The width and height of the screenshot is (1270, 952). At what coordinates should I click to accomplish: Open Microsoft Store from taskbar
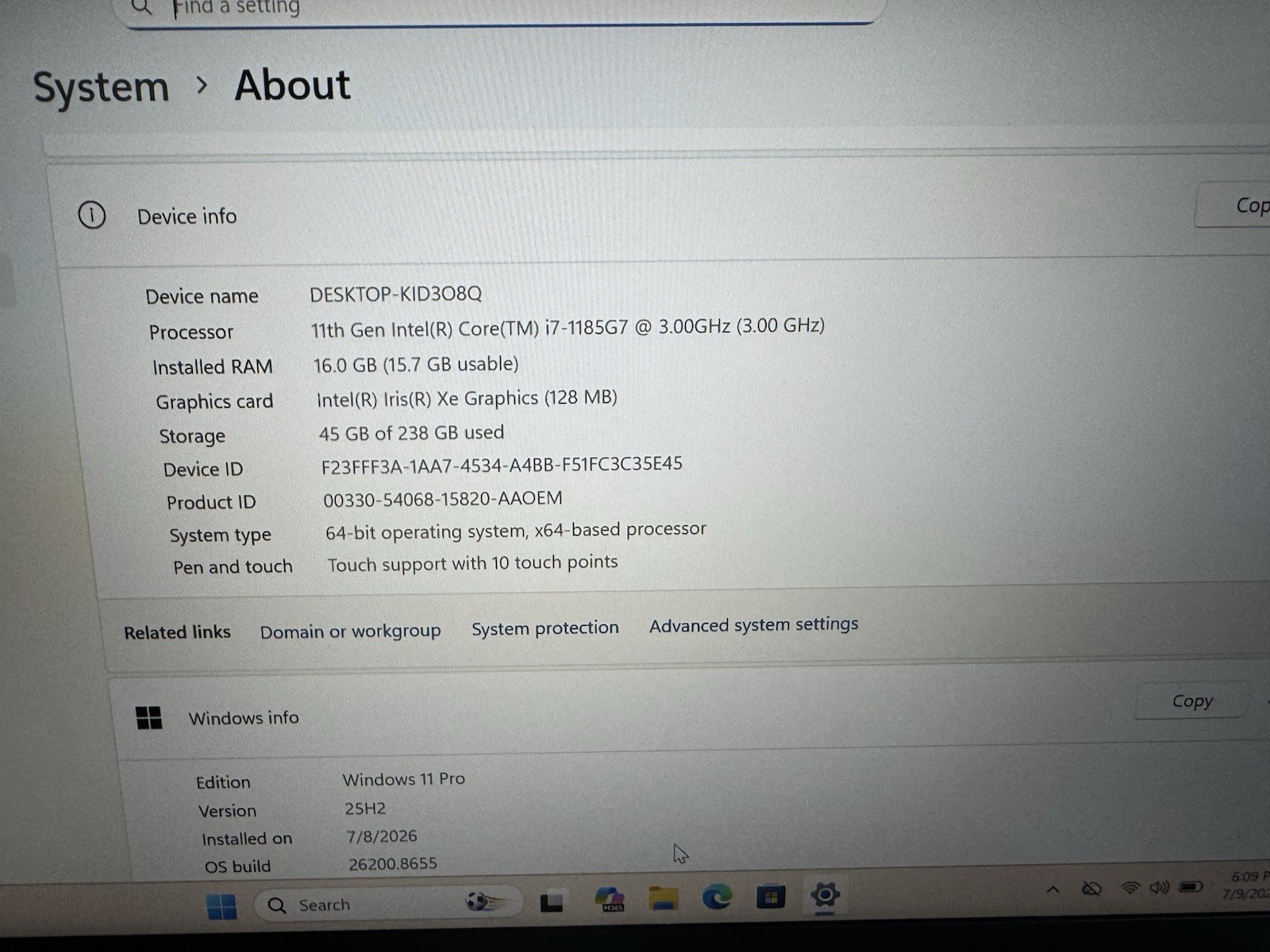click(x=770, y=896)
